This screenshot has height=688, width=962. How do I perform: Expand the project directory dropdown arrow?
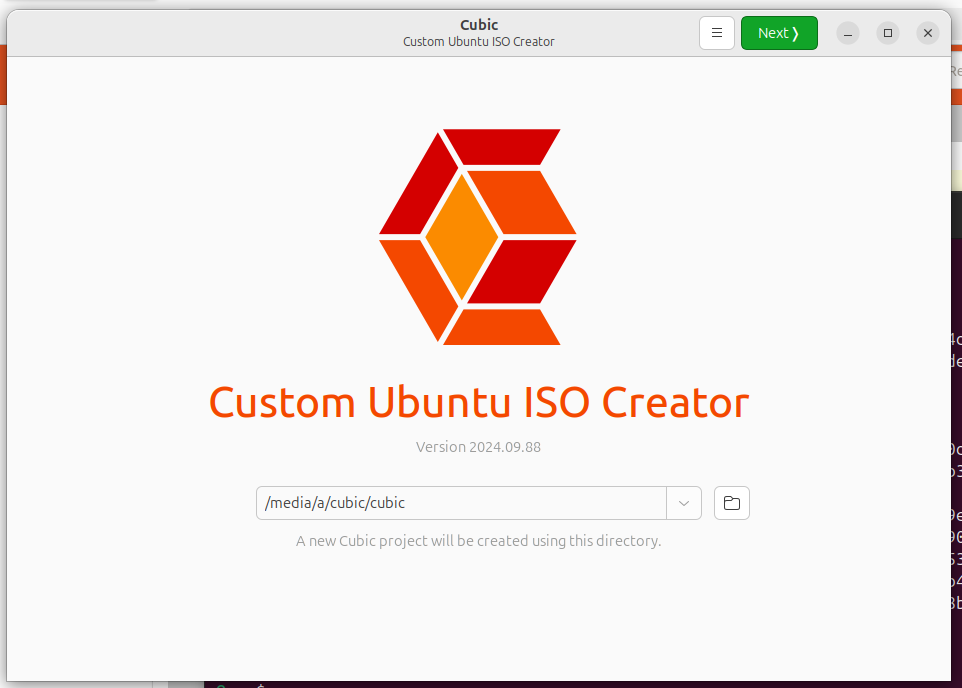(x=684, y=503)
